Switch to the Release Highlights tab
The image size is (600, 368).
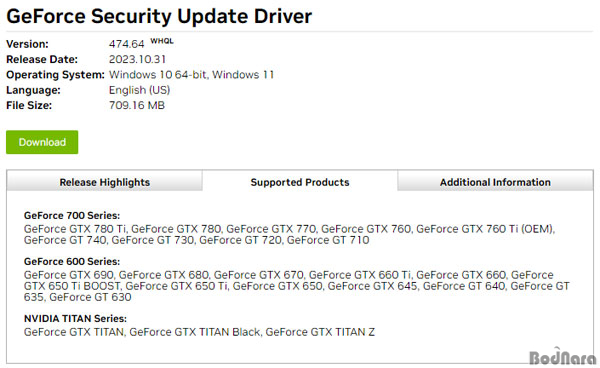tap(104, 182)
